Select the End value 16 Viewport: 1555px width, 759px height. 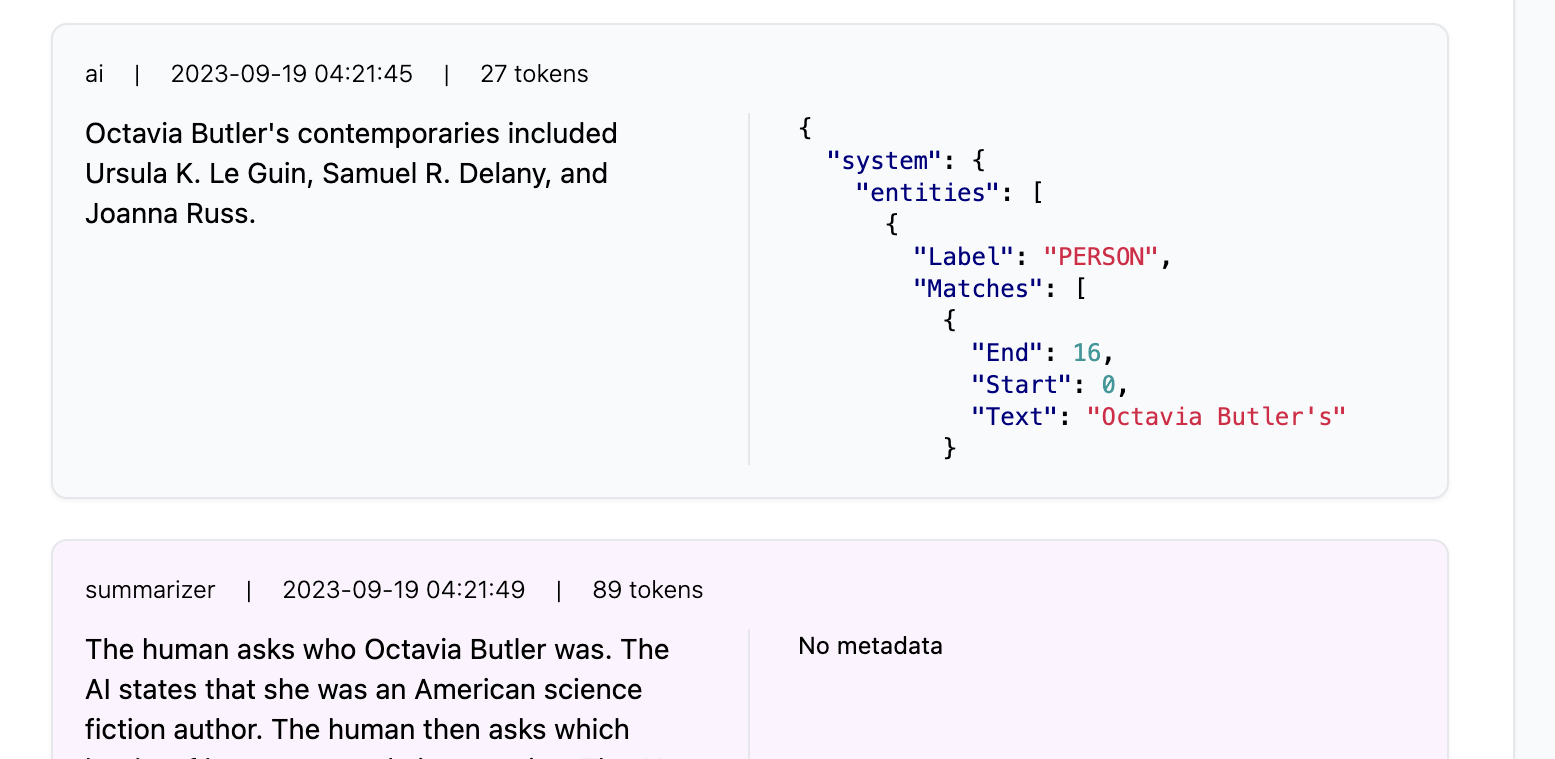coord(1086,352)
